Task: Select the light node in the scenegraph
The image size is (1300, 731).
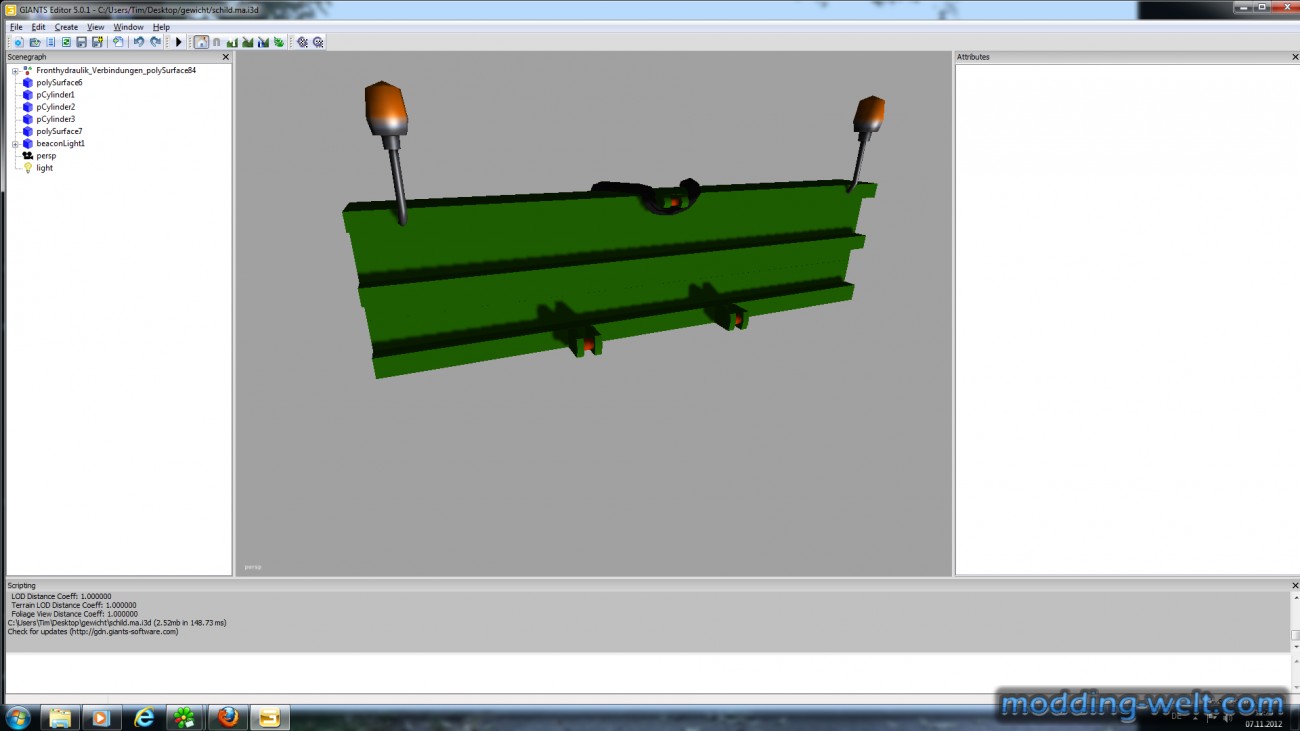Action: point(44,168)
